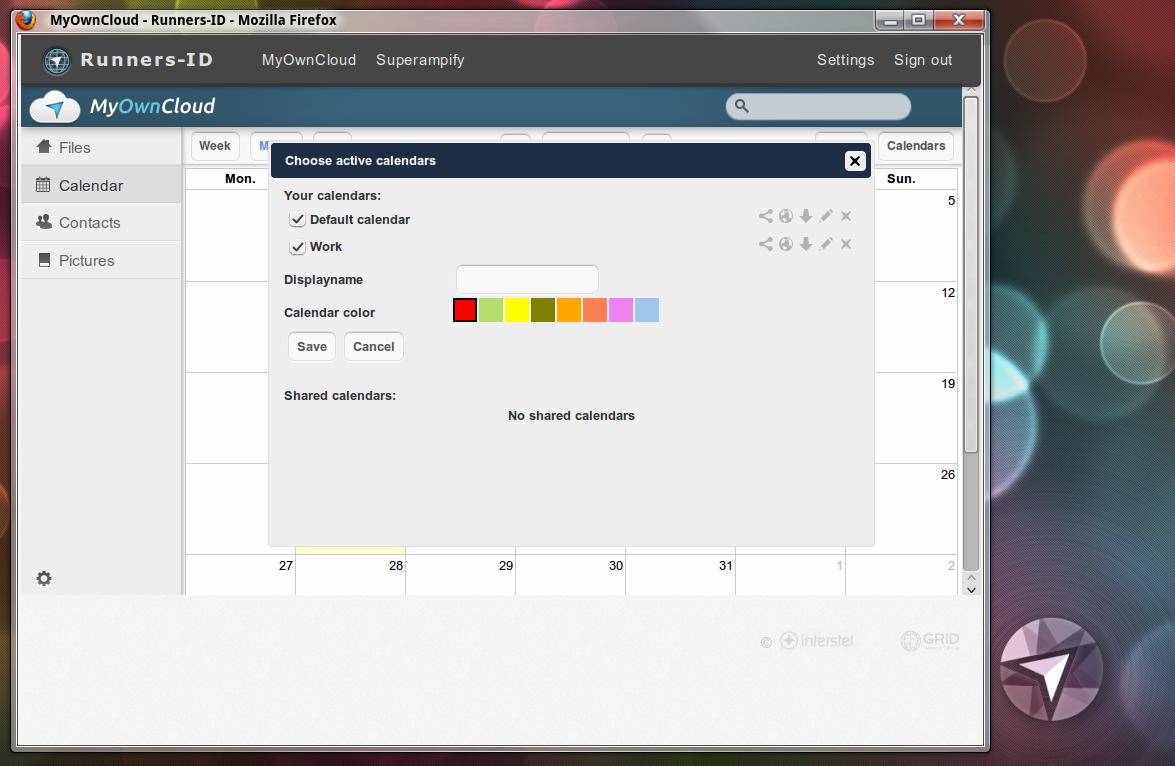Click the GRID footer logo
Viewport: 1175px width, 766px height.
pyautogui.click(x=930, y=640)
